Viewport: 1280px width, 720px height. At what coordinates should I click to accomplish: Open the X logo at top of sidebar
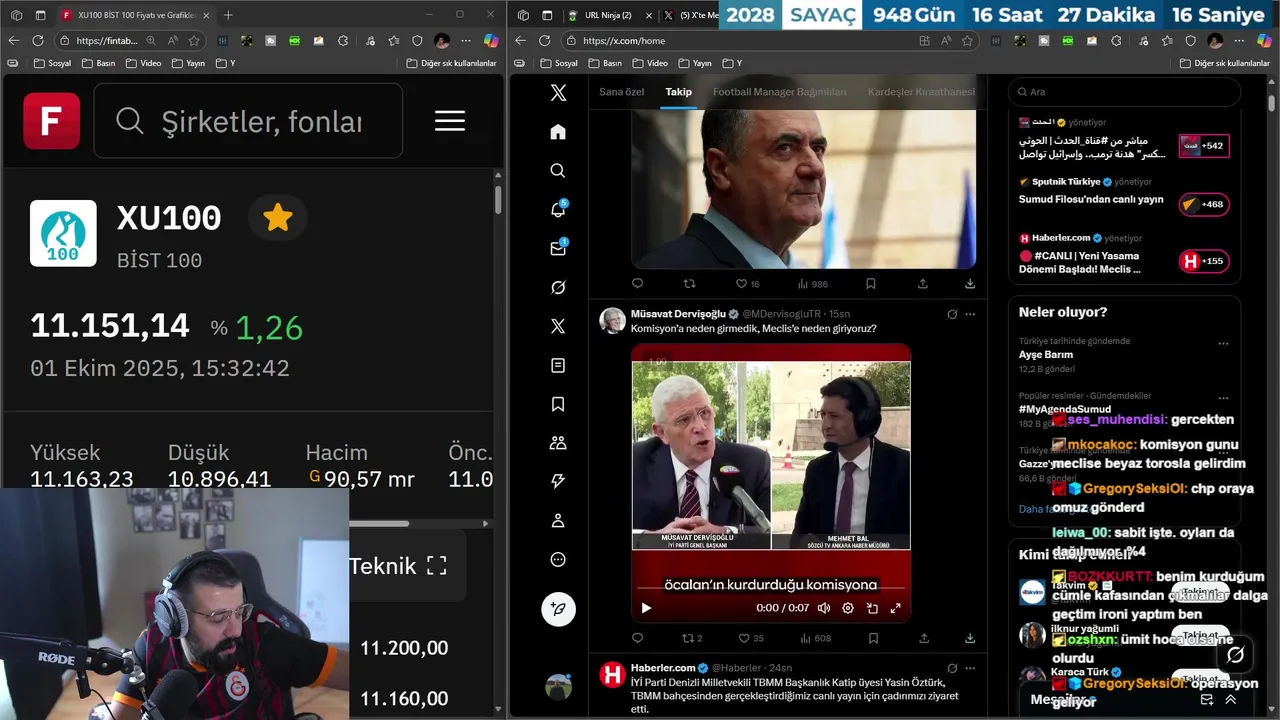point(558,93)
